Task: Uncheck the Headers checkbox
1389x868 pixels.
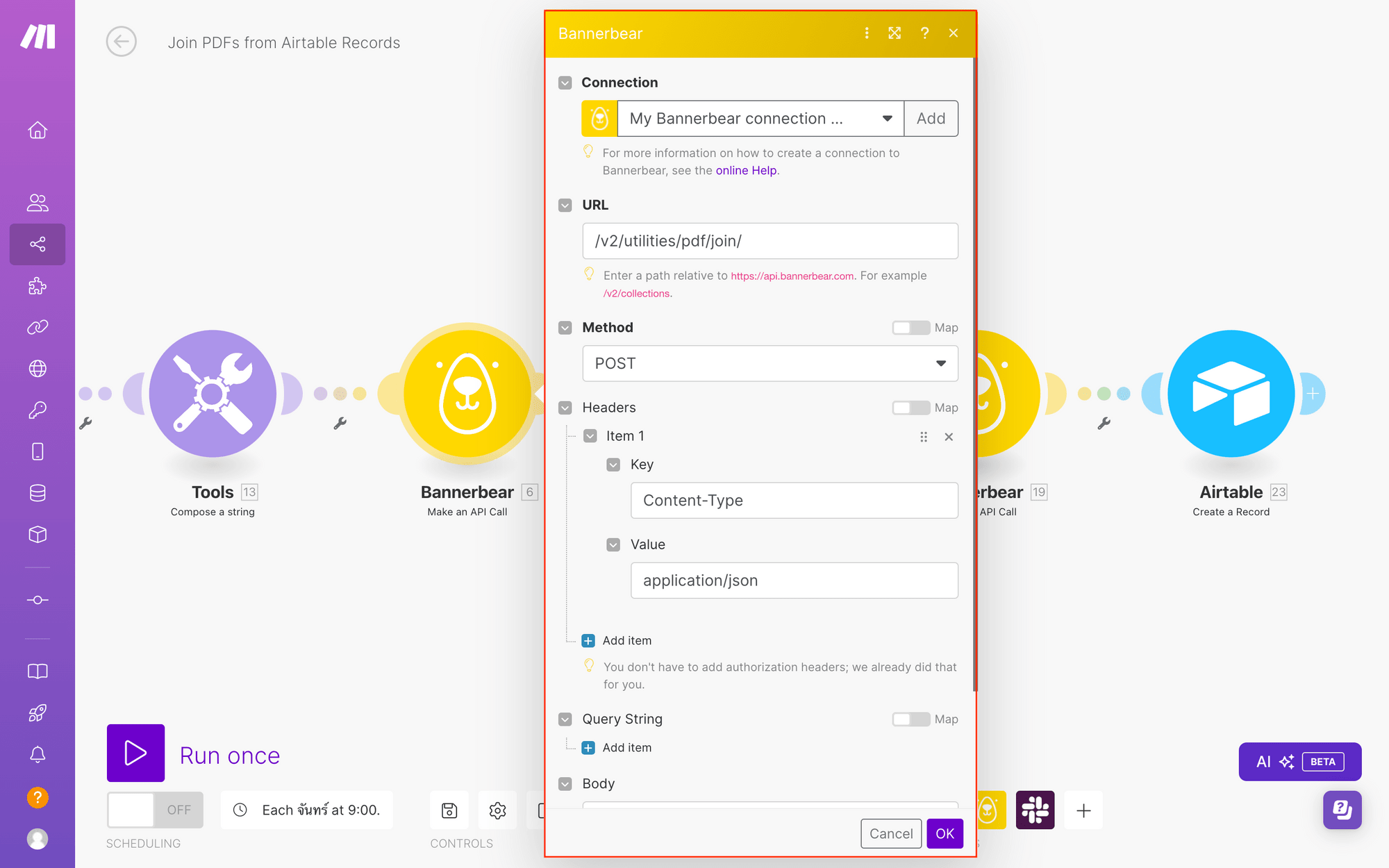Action: [x=565, y=408]
